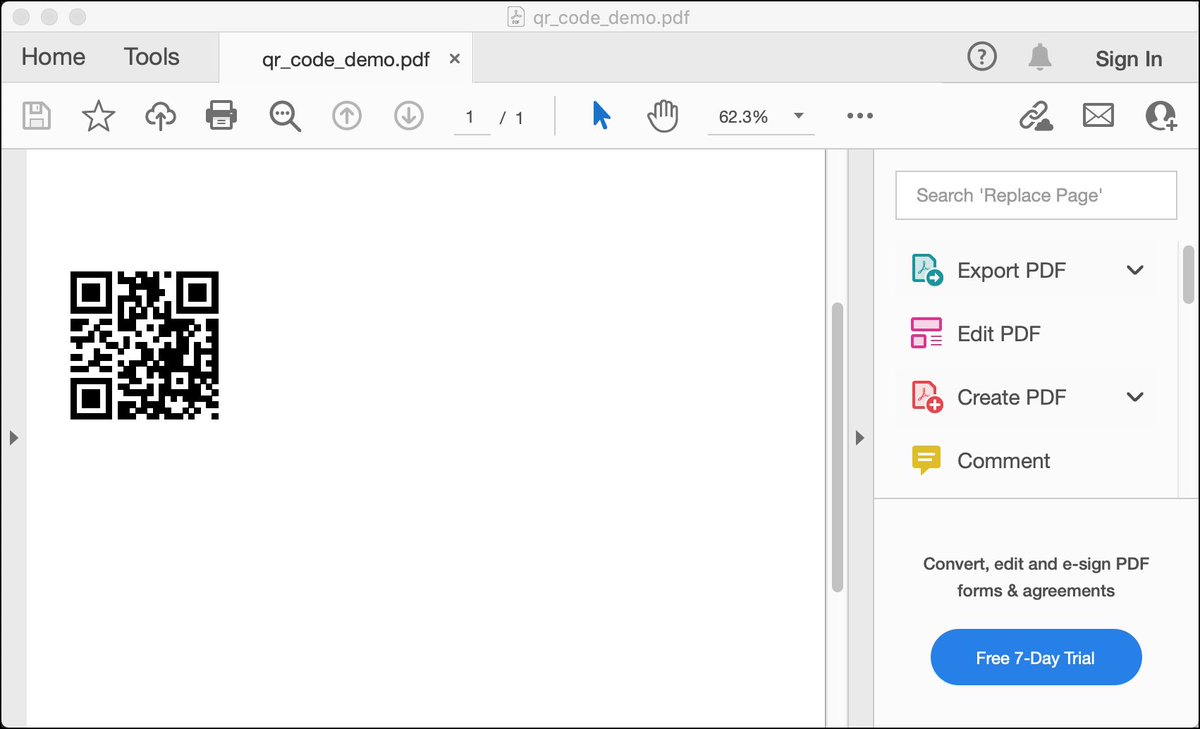The image size is (1200, 729).
Task: Click the Comment speech bubble icon
Action: (927, 460)
